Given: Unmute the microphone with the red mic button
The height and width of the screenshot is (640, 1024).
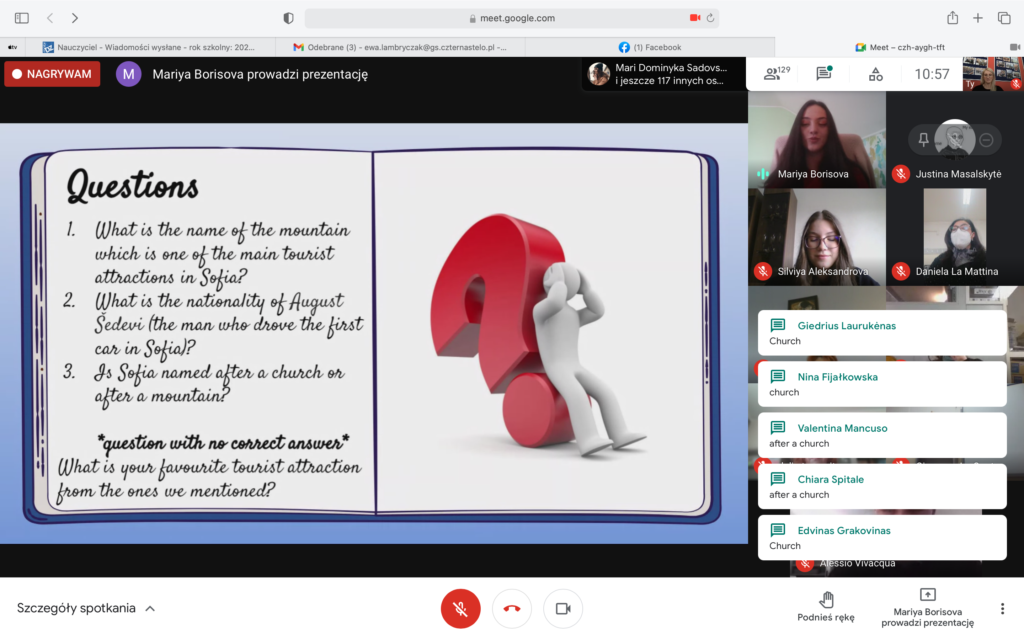Looking at the screenshot, I should tap(461, 608).
